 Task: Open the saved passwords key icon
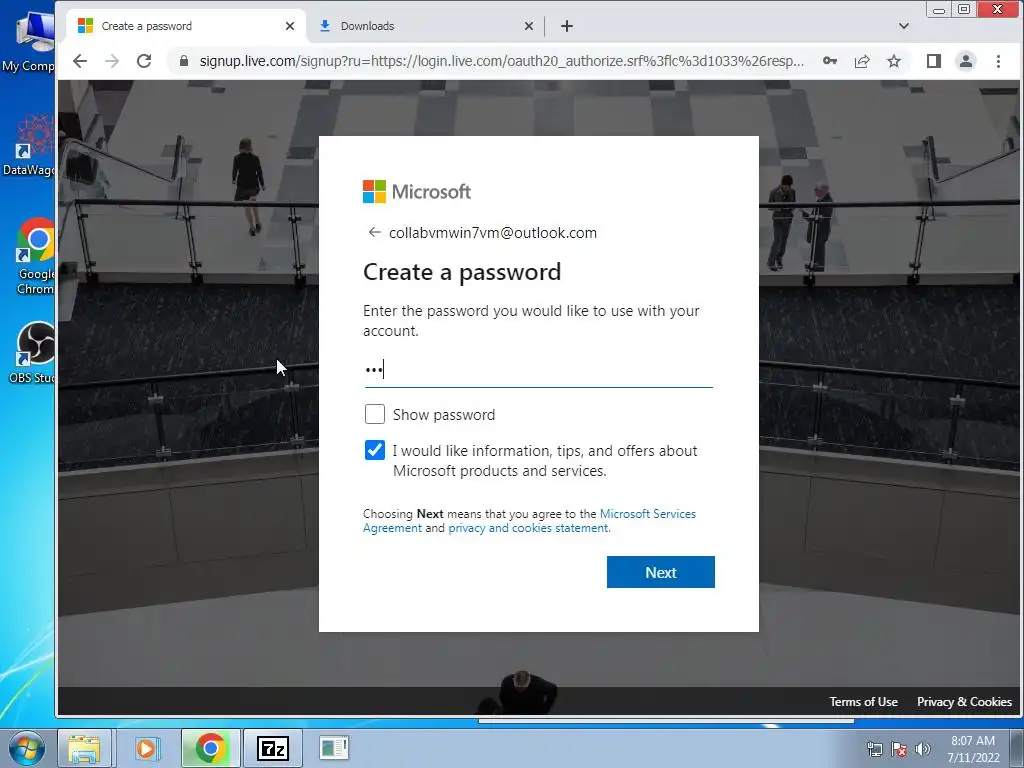[x=829, y=61]
